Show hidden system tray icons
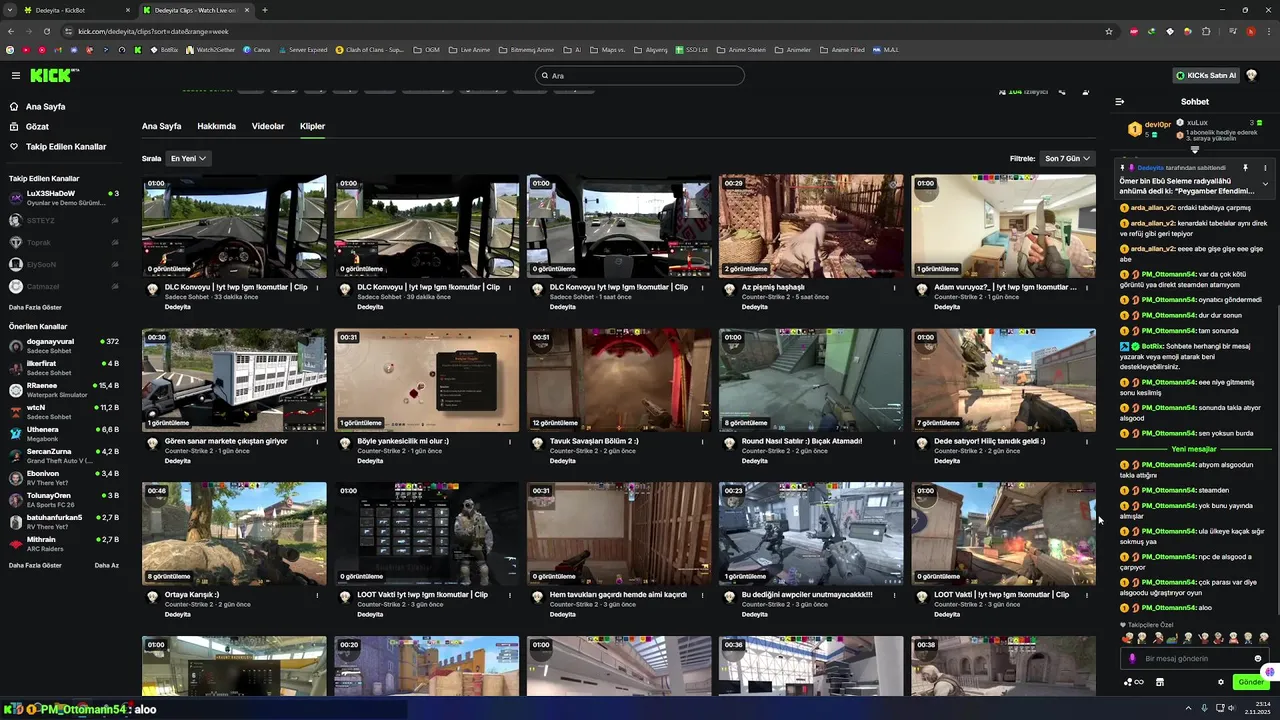Viewport: 1280px width, 720px height. tap(1189, 709)
